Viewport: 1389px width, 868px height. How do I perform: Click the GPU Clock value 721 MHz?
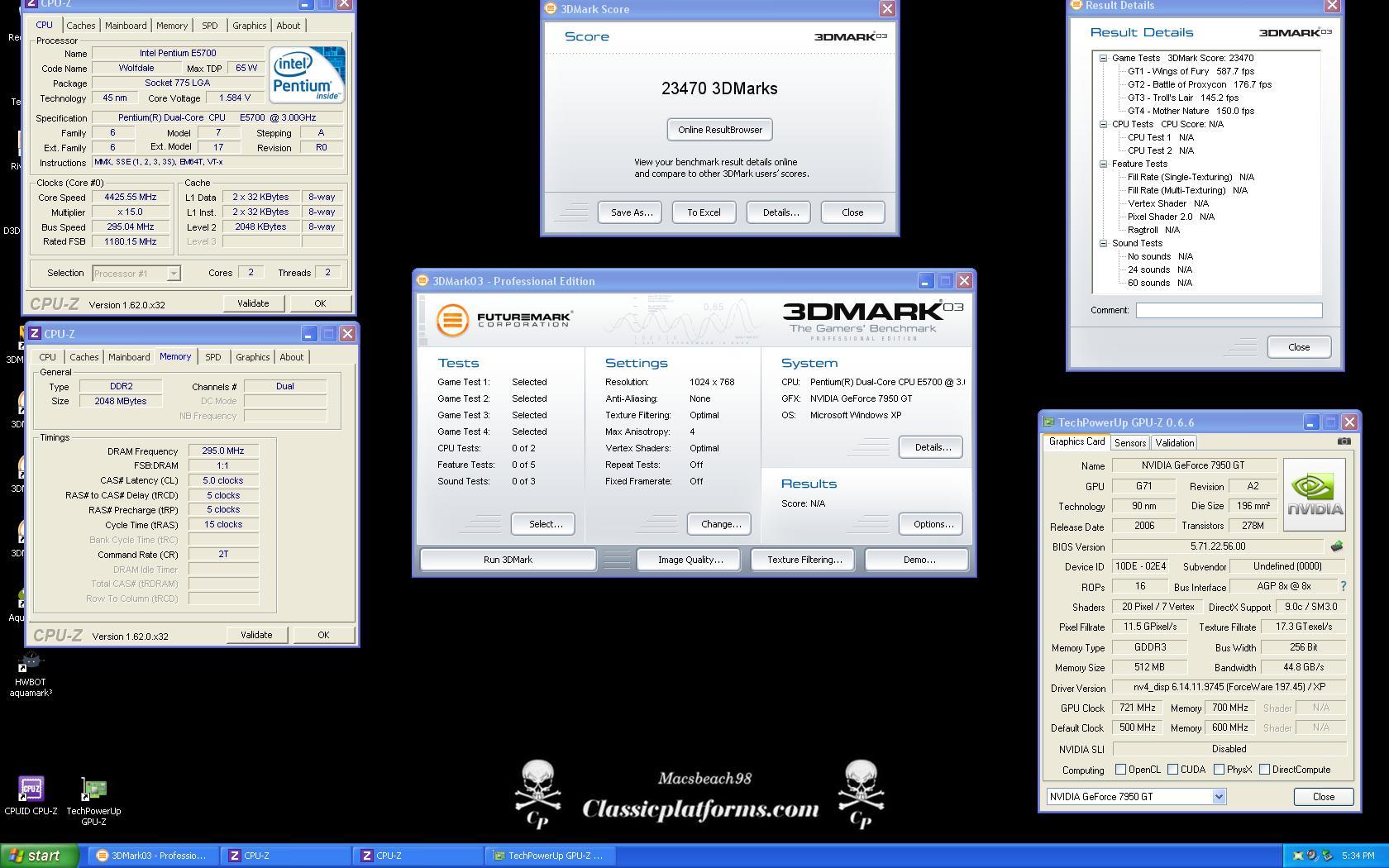(x=1137, y=708)
